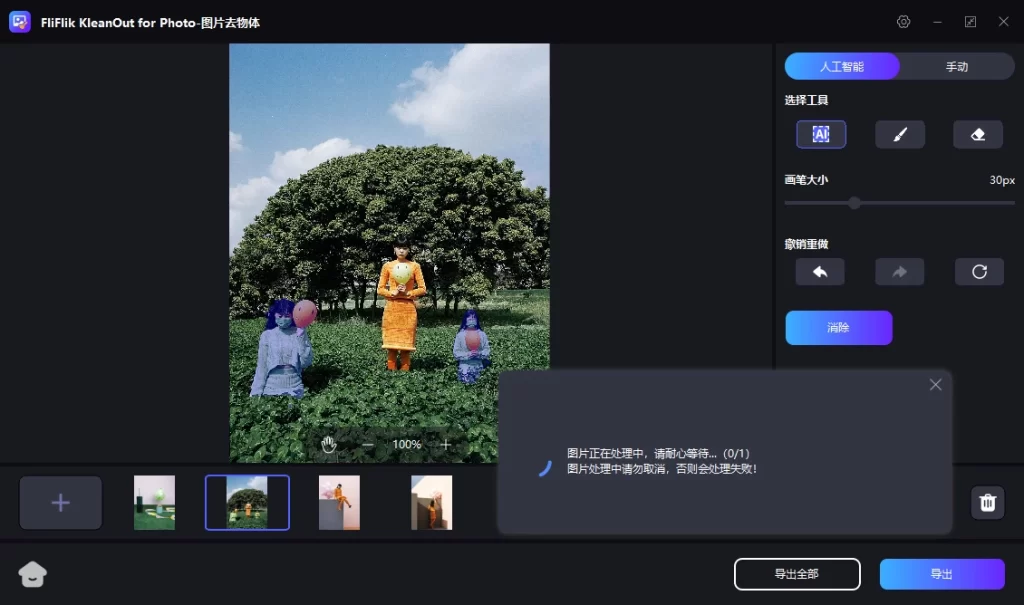The width and height of the screenshot is (1024, 605).
Task: Zoom in with the plus icon
Action: click(446, 444)
